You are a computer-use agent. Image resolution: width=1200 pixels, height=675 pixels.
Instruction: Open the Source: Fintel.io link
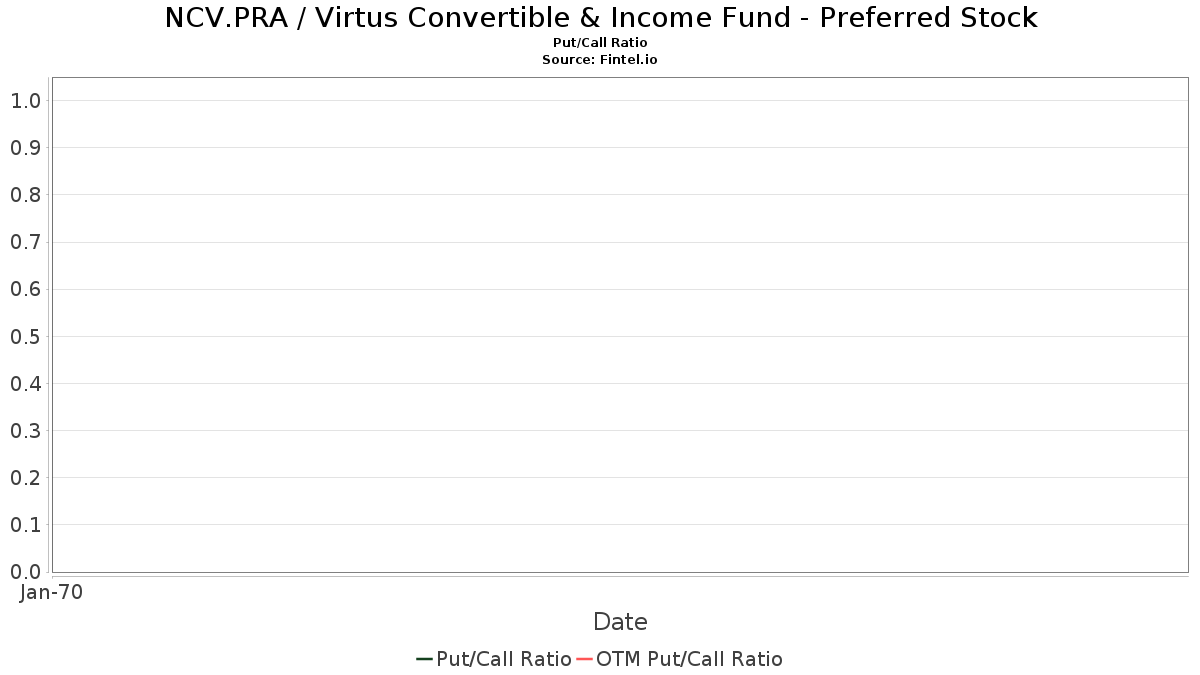tap(600, 60)
